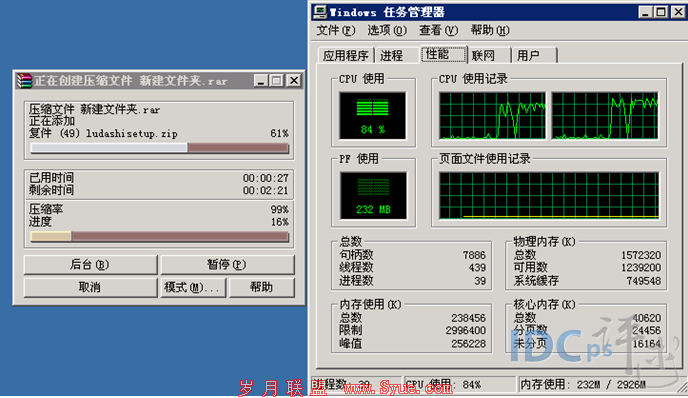The image size is (688, 398).
Task: Maximize the Task Manager window
Action: (x=661, y=12)
